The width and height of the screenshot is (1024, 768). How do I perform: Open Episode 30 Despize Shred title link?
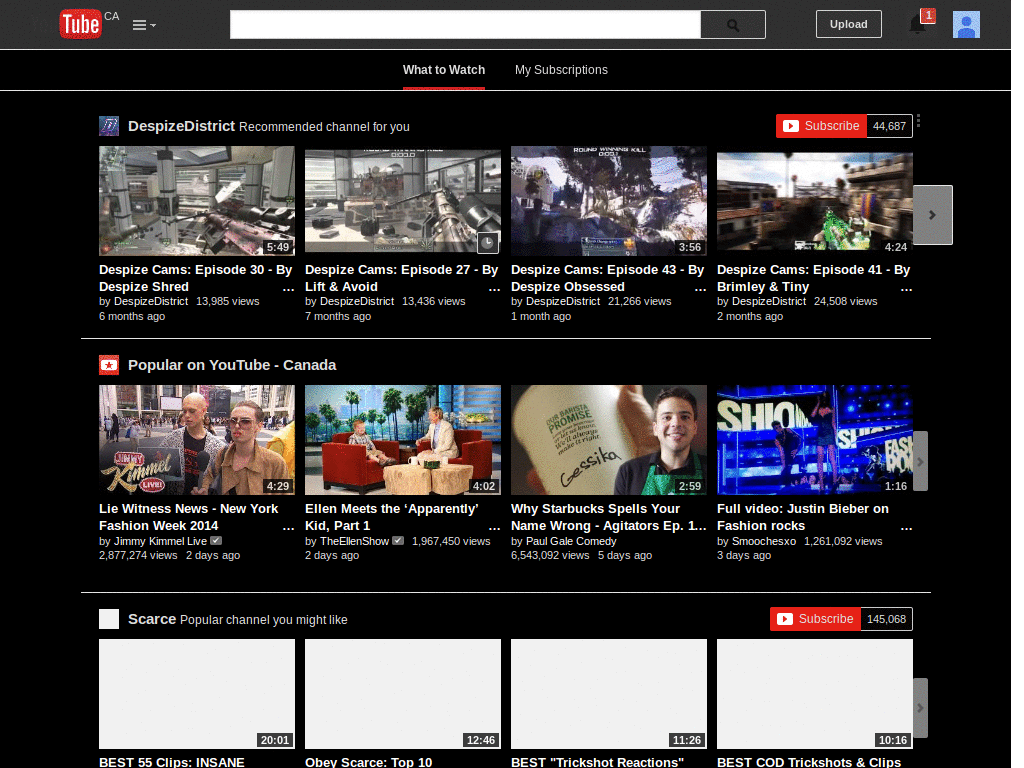(x=195, y=278)
